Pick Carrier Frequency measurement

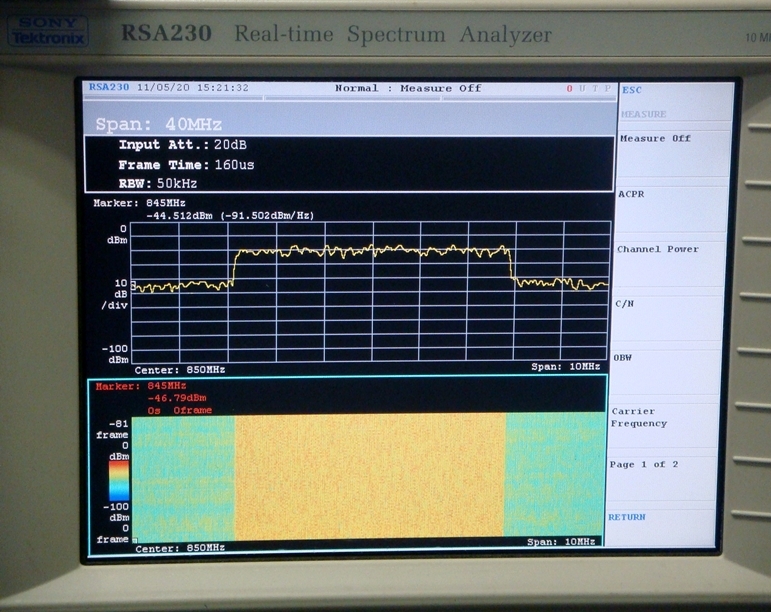(x=639, y=417)
